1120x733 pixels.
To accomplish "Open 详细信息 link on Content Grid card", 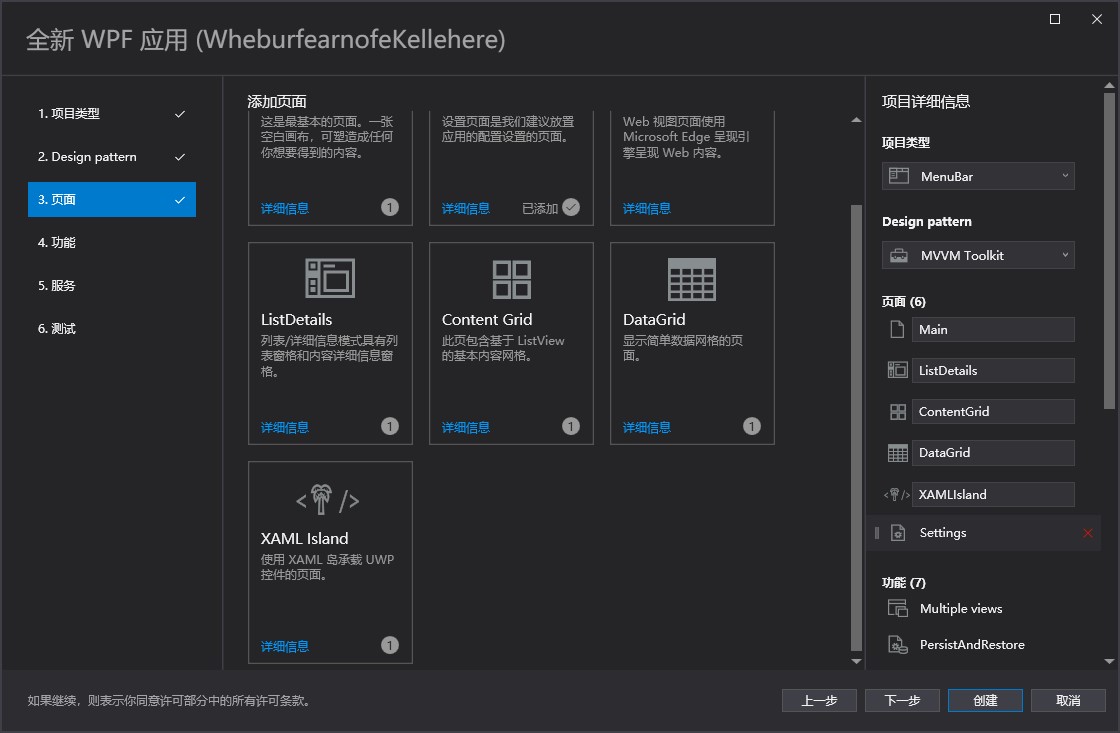I will [x=466, y=427].
